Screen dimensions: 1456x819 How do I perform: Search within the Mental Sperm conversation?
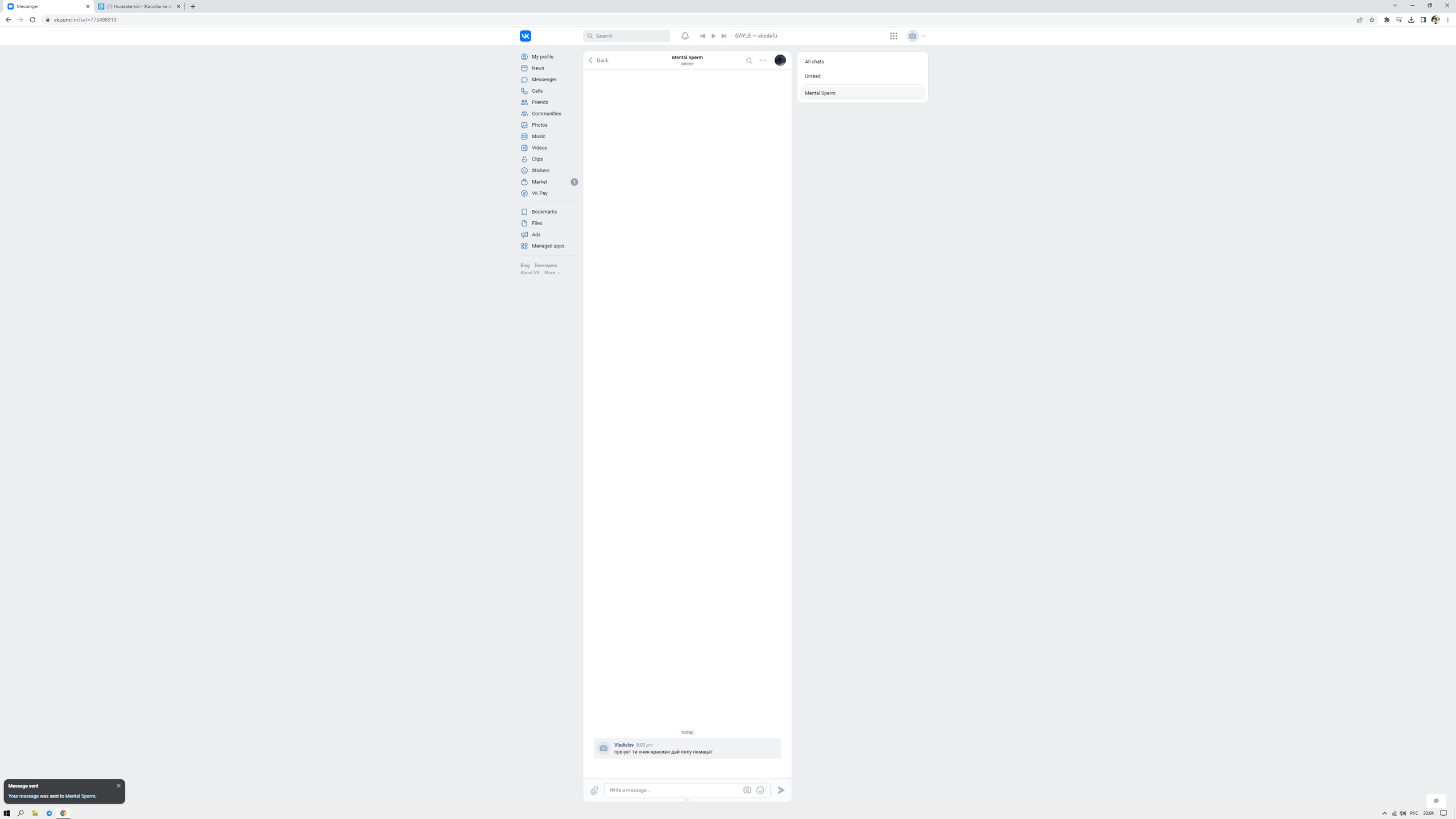pyautogui.click(x=749, y=60)
